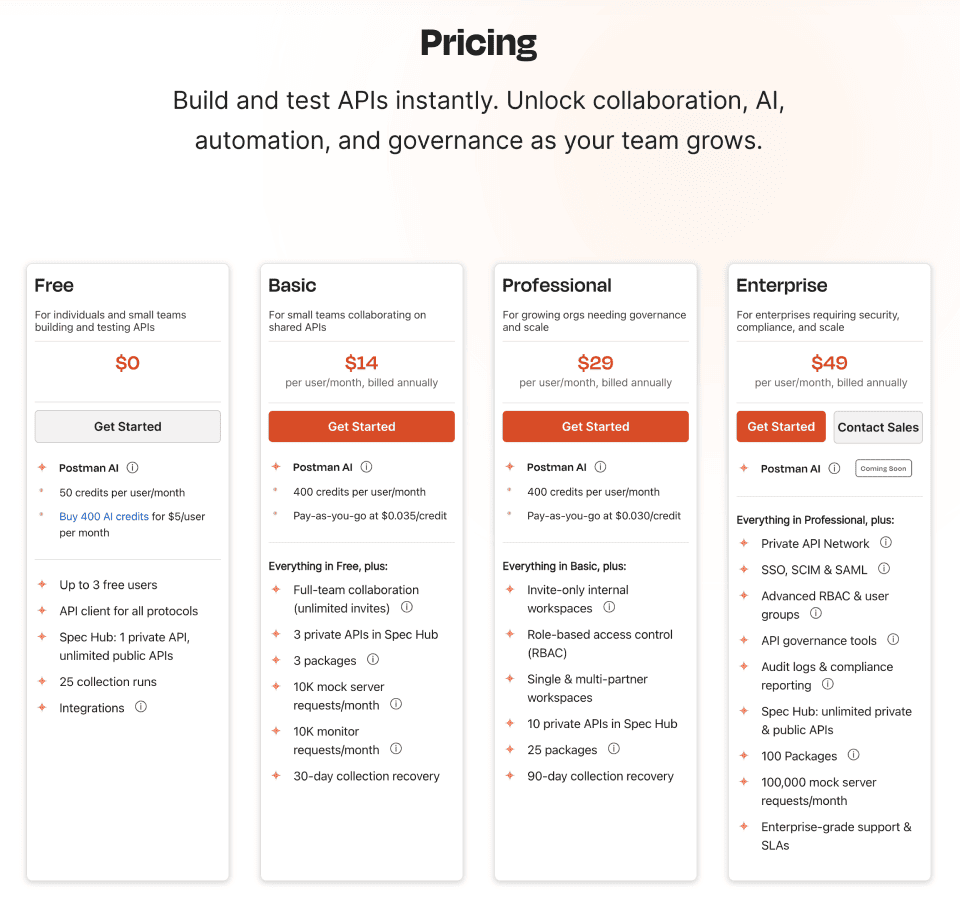Click info icon beside 10K monitor requests/month
This screenshot has height=906, width=960.
click(396, 749)
